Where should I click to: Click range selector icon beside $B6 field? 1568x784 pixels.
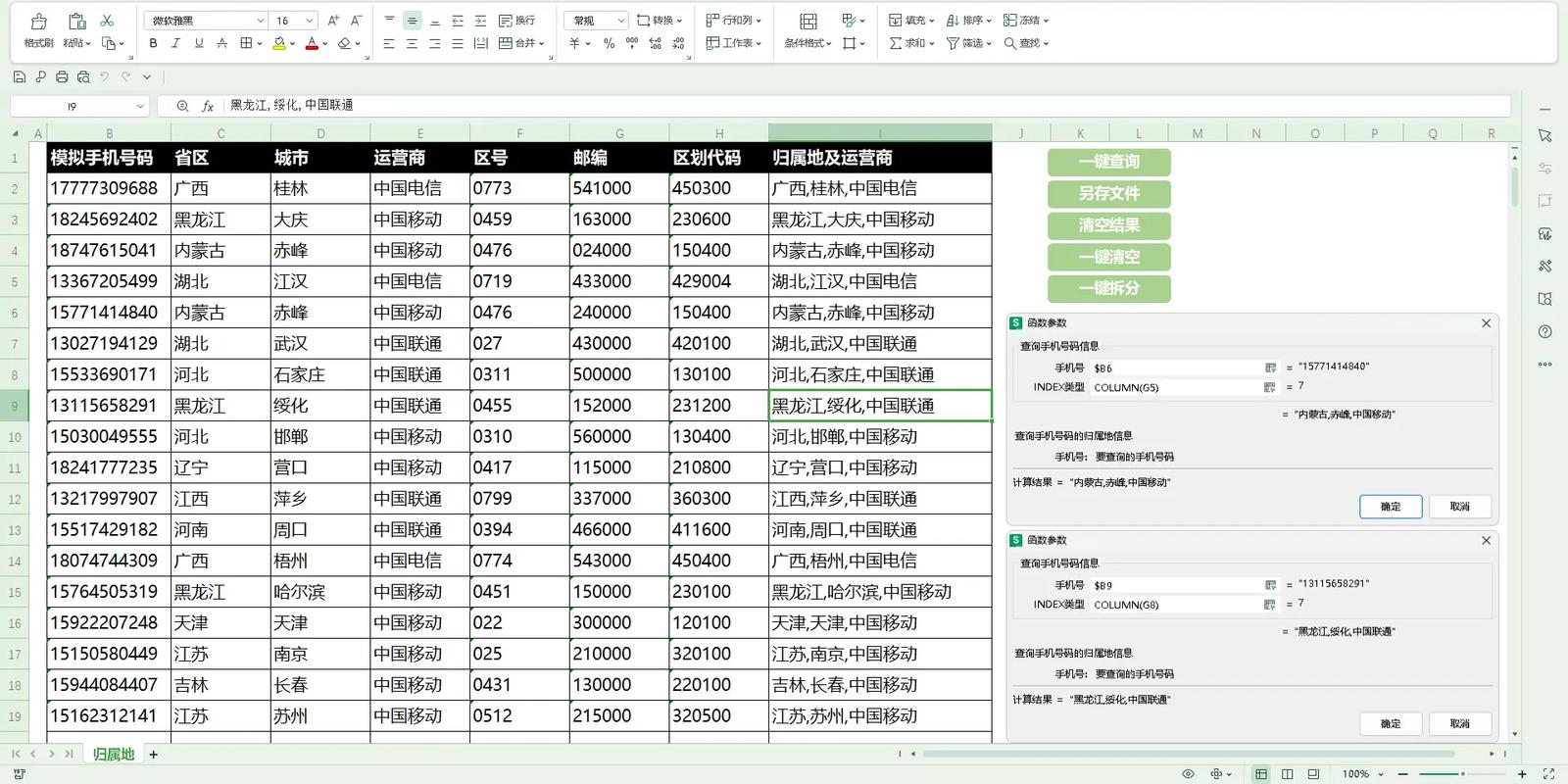[x=1270, y=367]
